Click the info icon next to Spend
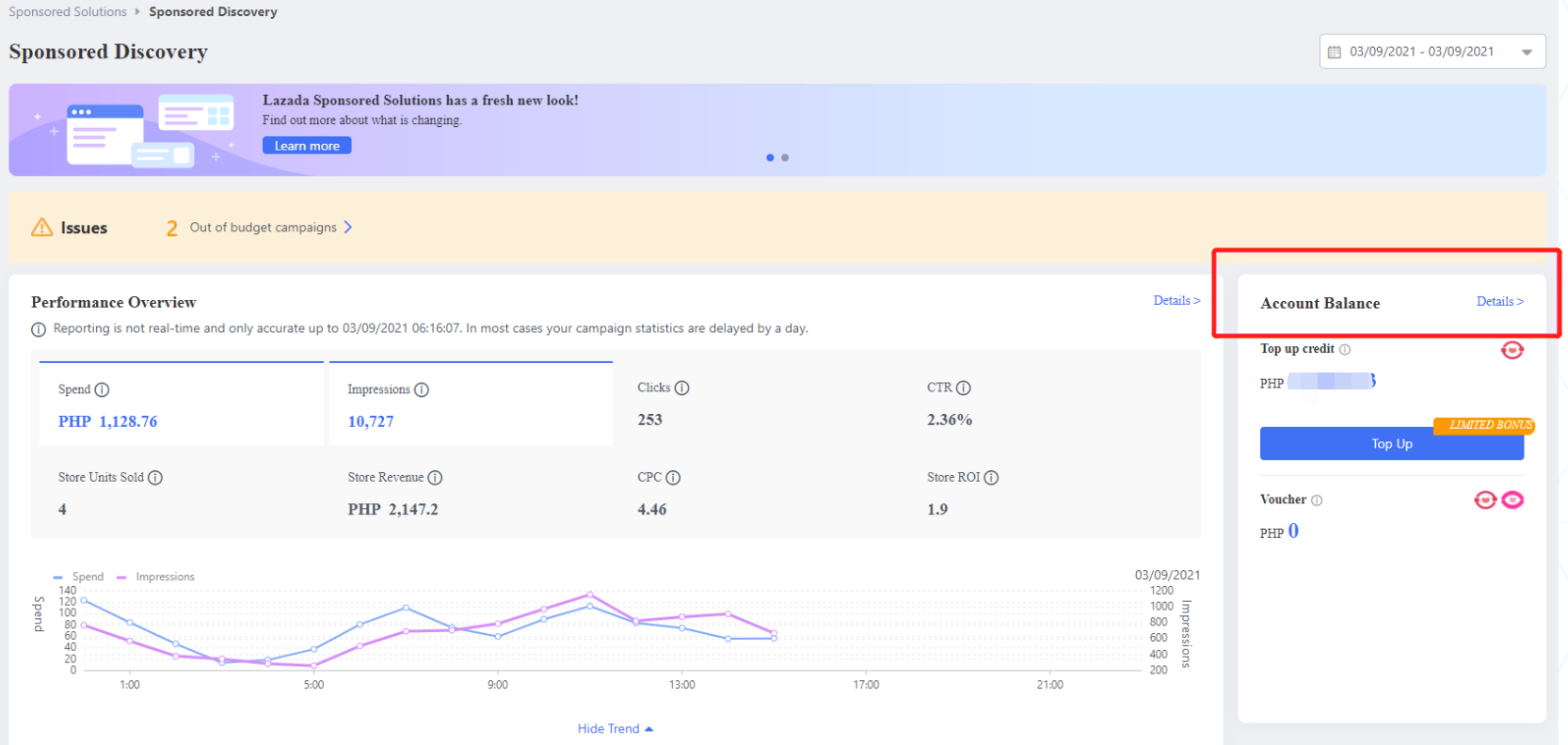 point(103,389)
